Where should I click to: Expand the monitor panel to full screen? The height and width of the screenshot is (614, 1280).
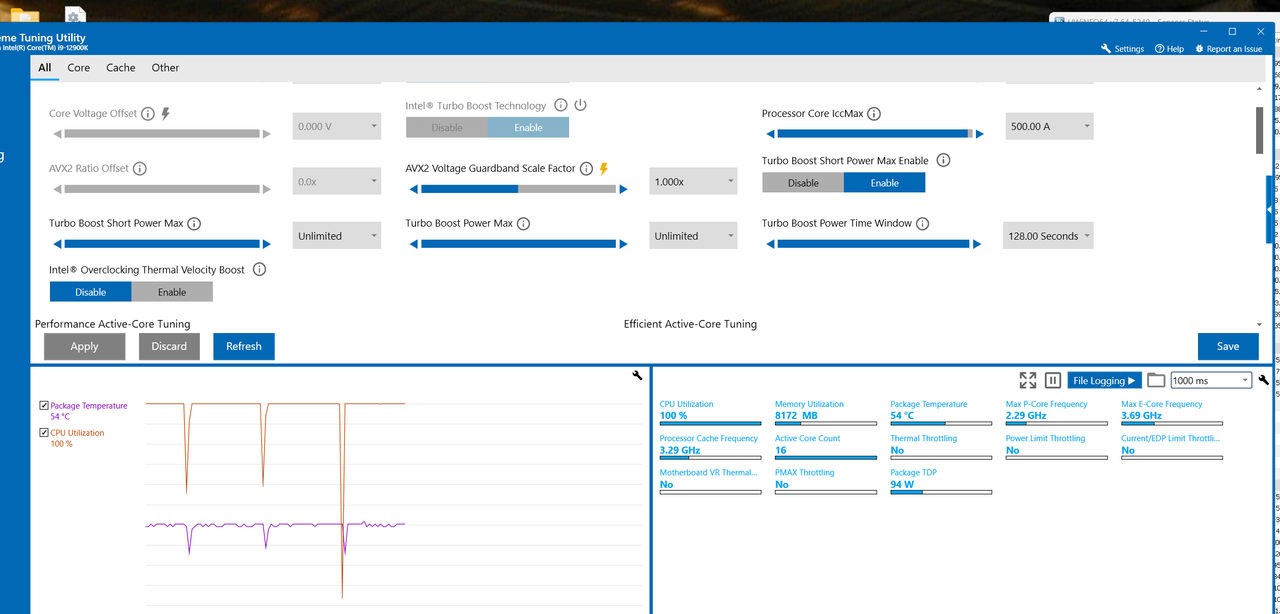coord(1028,380)
